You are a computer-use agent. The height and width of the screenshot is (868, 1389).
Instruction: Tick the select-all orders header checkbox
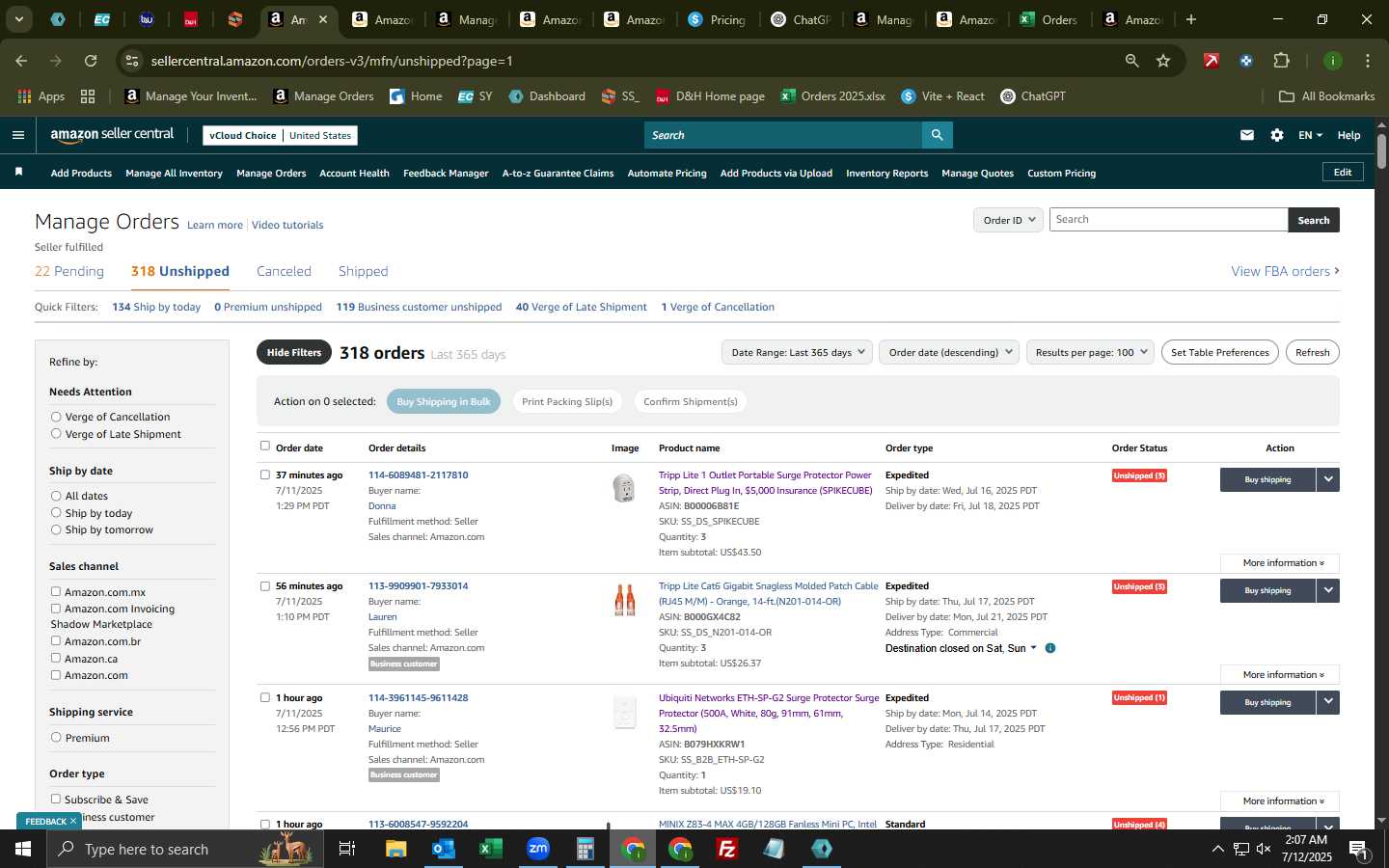(265, 446)
